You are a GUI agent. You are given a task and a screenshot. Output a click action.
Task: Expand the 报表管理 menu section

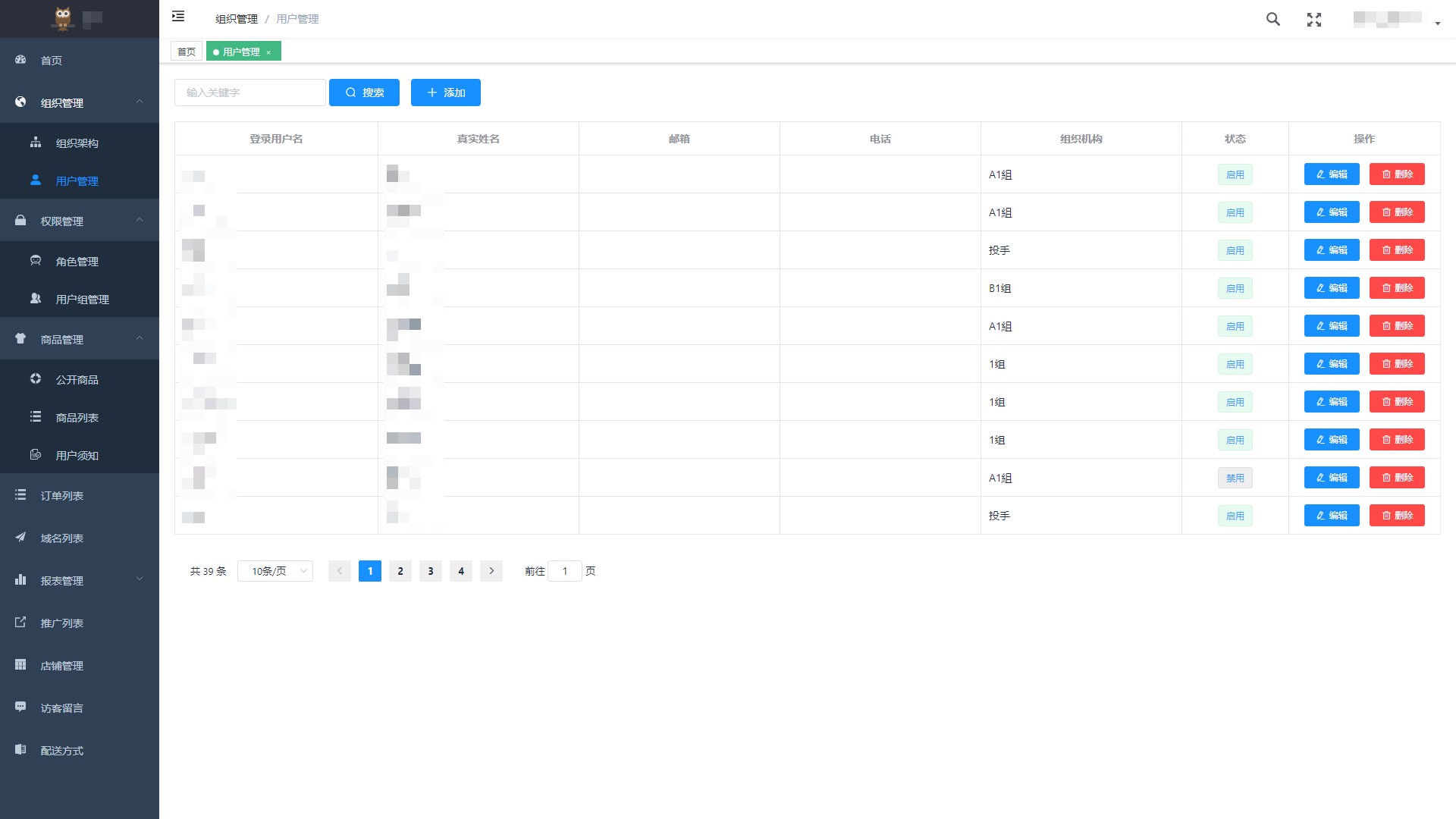click(x=140, y=579)
